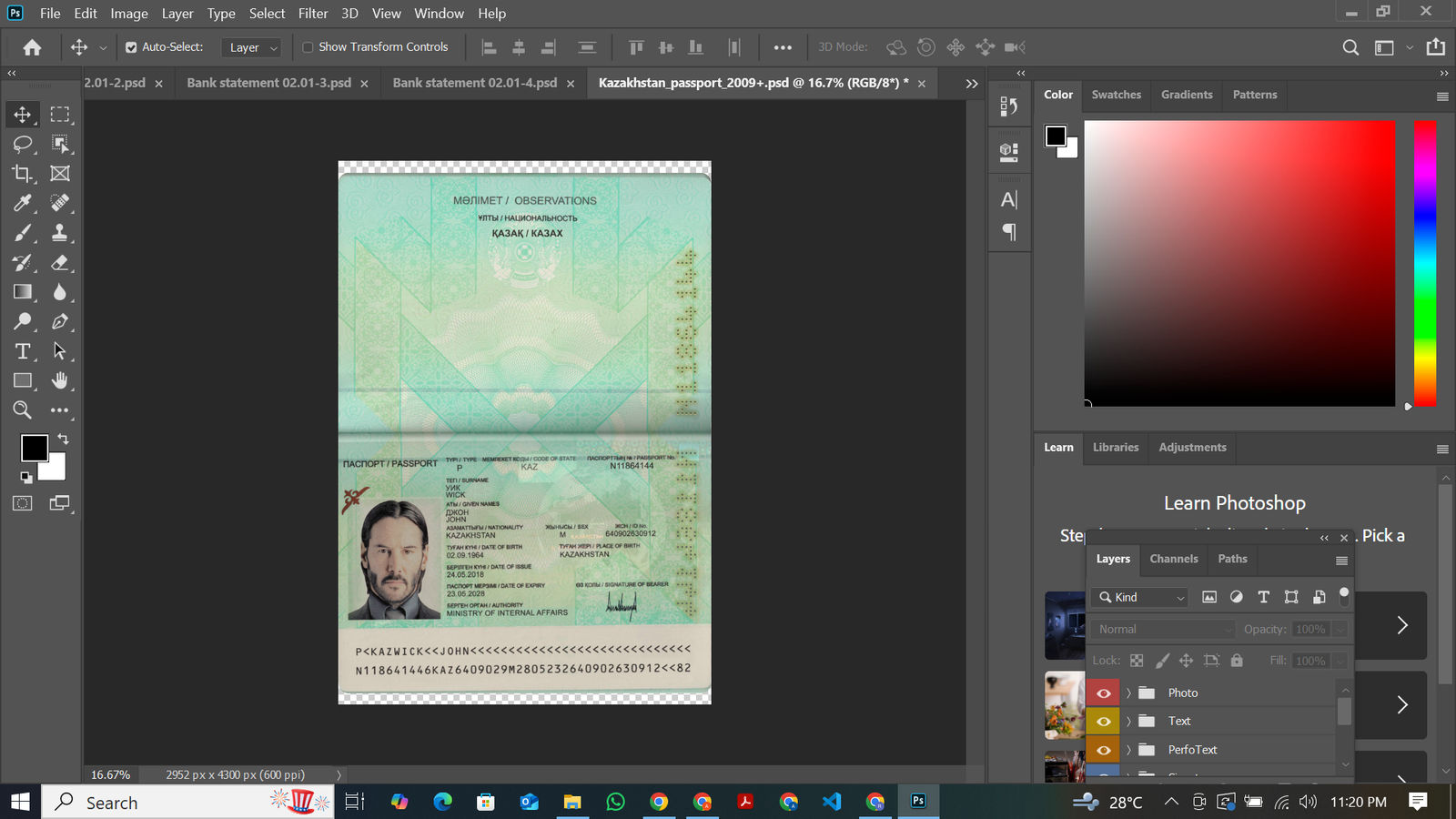Image resolution: width=1456 pixels, height=819 pixels.
Task: Open the Normal blend mode dropdown
Action: (1164, 629)
